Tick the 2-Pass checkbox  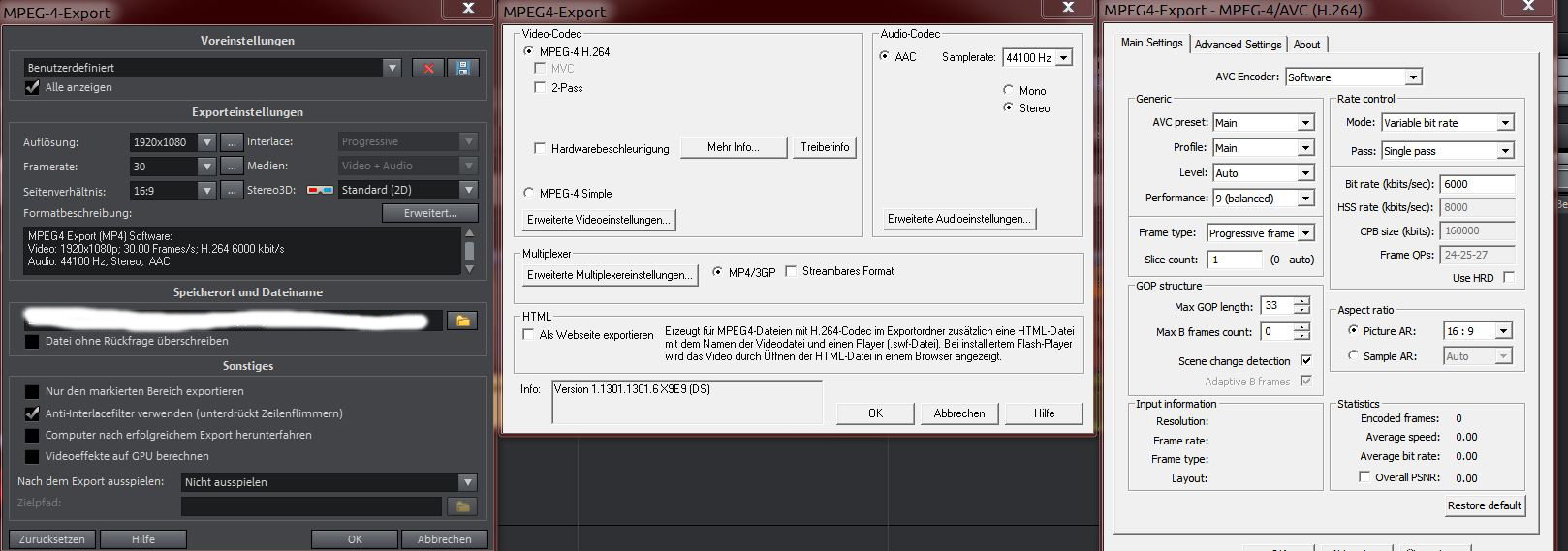[540, 87]
